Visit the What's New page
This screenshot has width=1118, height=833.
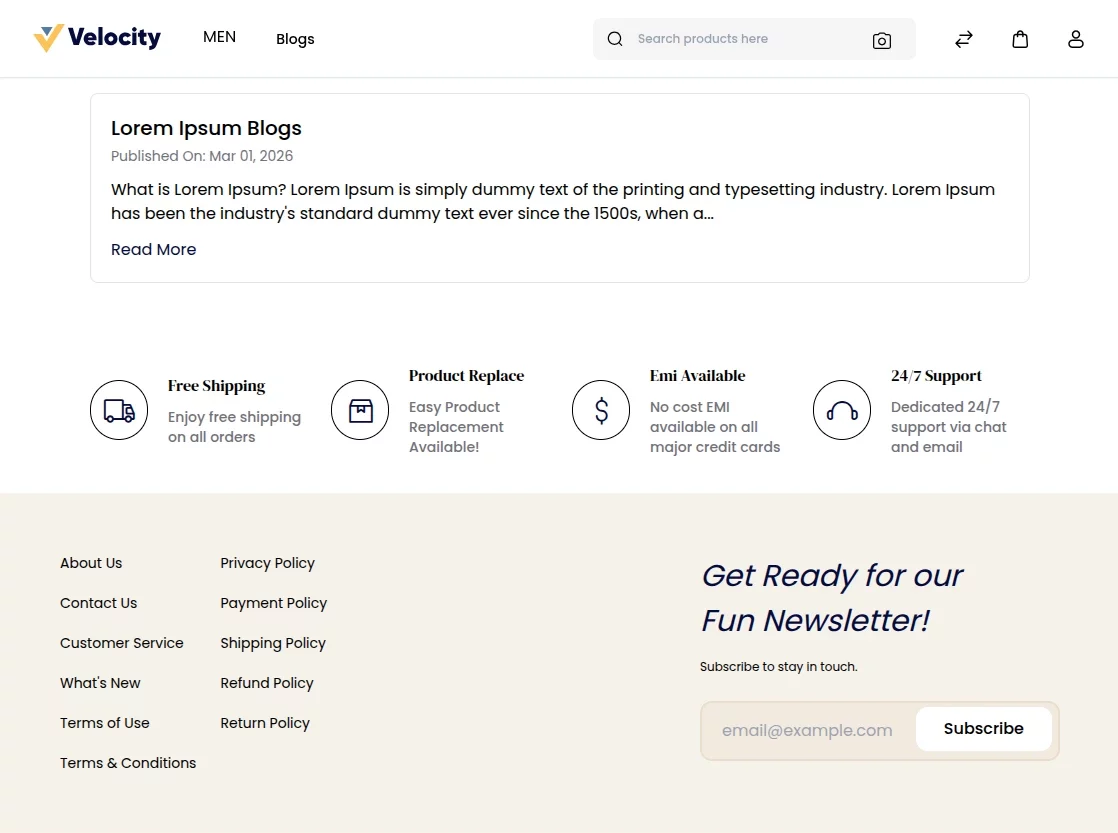[100, 683]
